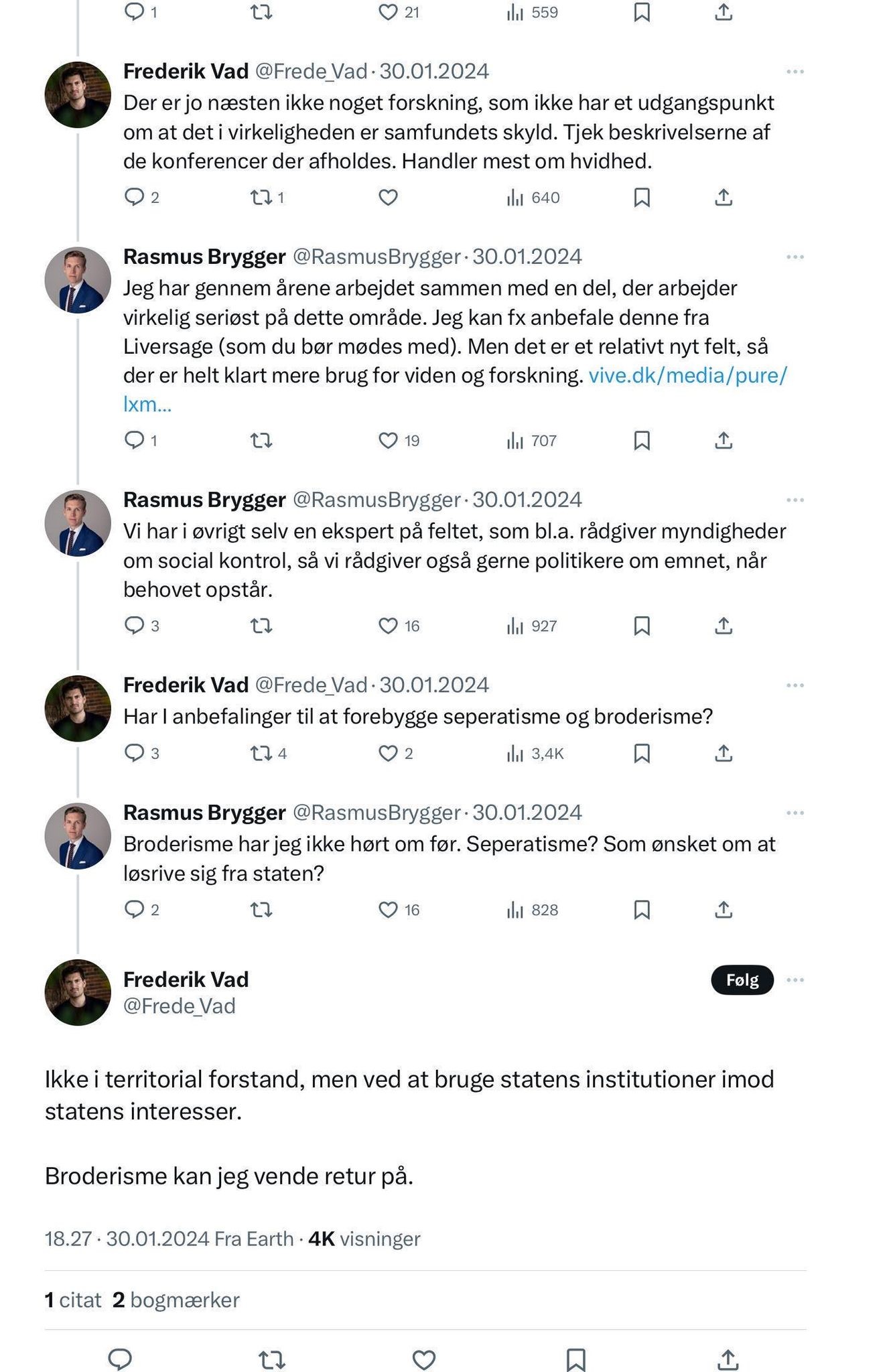
Task: Open Frederik Vad's avatar on main tweet
Action: (78, 992)
